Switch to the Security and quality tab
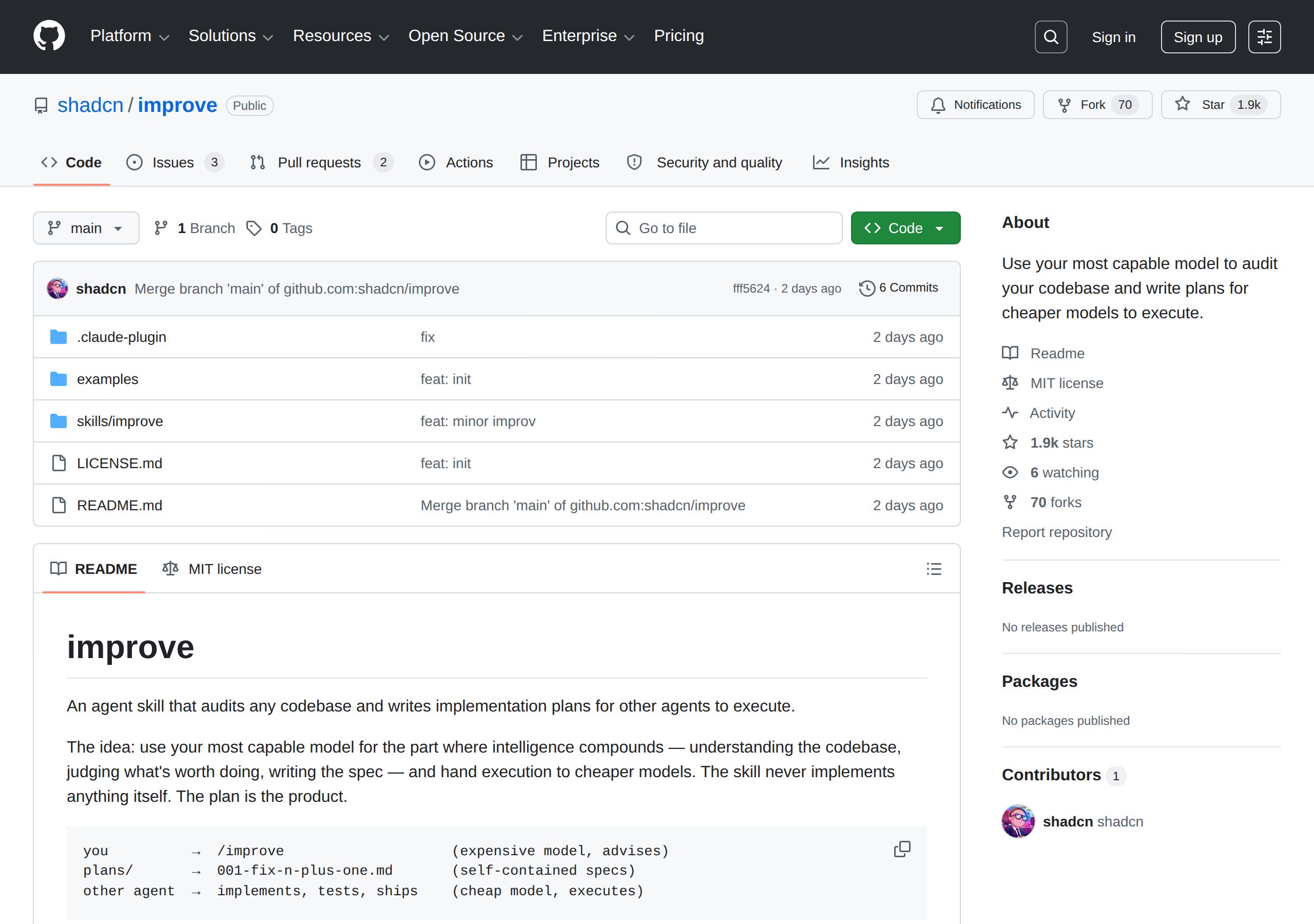Screen dimensions: 1314x924 point(705,163)
